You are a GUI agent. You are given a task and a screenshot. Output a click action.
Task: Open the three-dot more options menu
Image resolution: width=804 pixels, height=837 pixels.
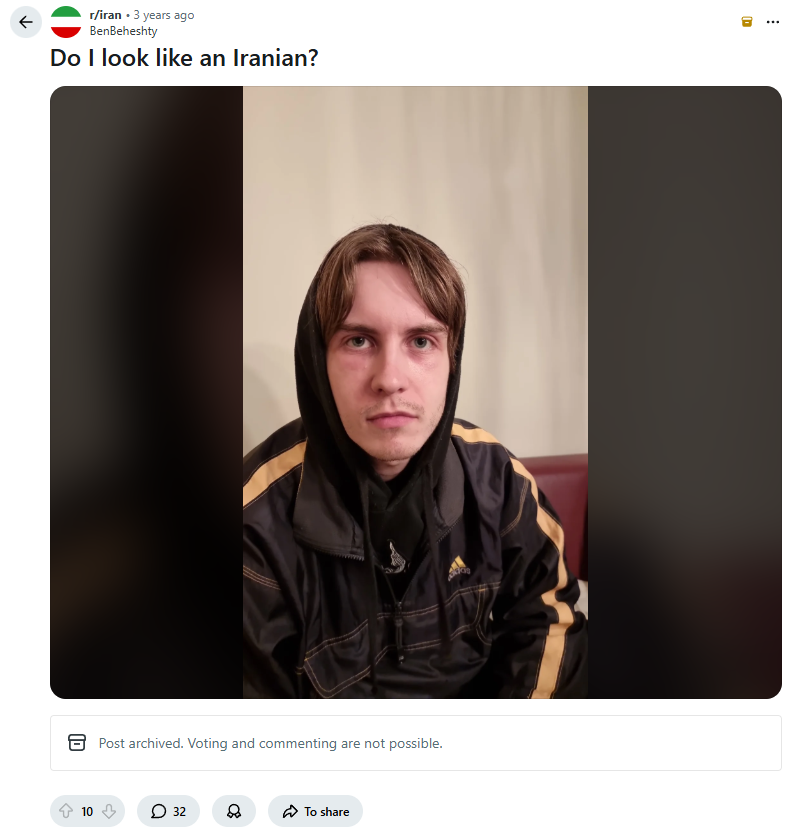tap(773, 22)
